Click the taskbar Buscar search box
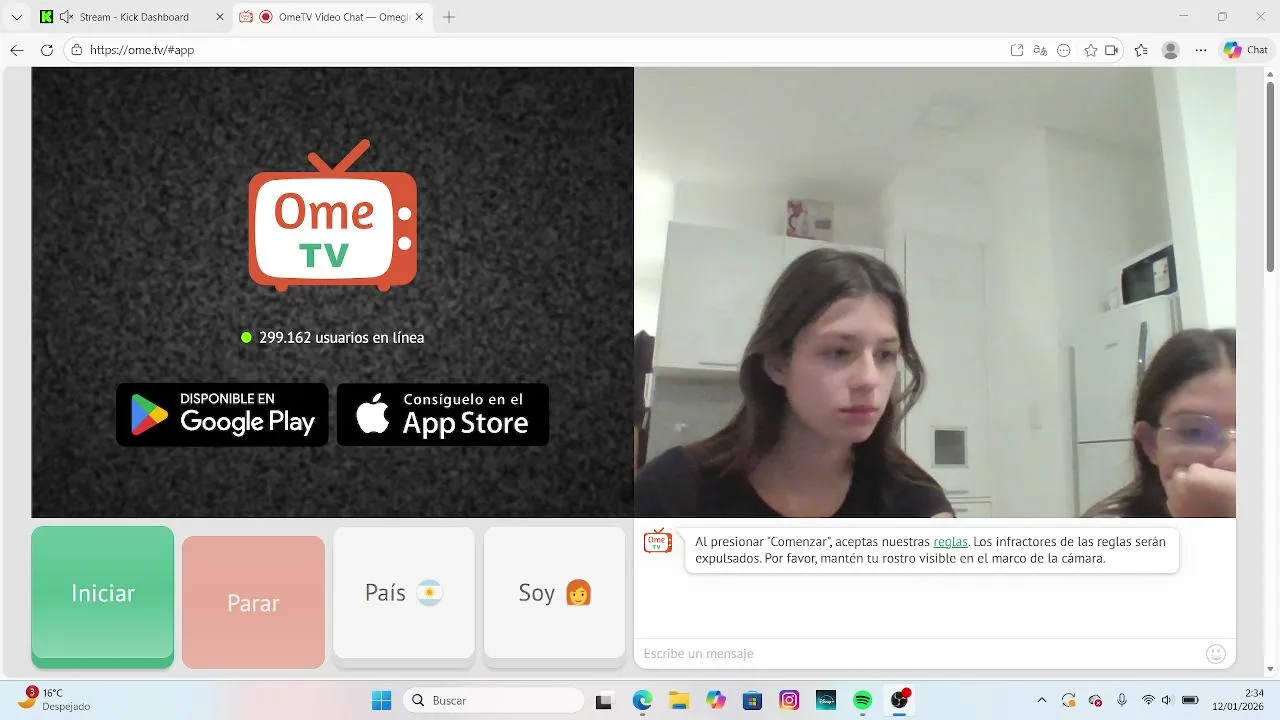Image resolution: width=1280 pixels, height=720 pixels. (x=493, y=701)
